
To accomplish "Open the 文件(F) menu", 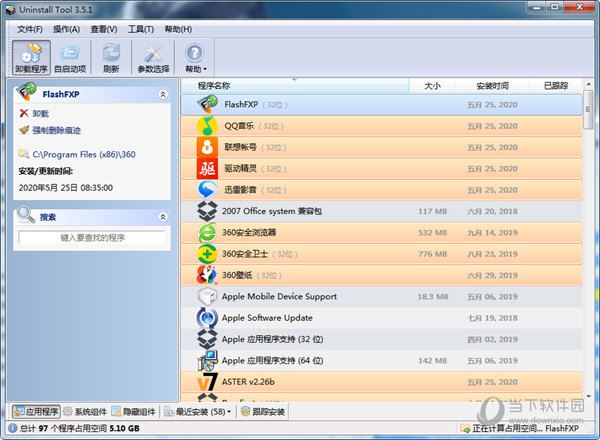I will pos(29,29).
